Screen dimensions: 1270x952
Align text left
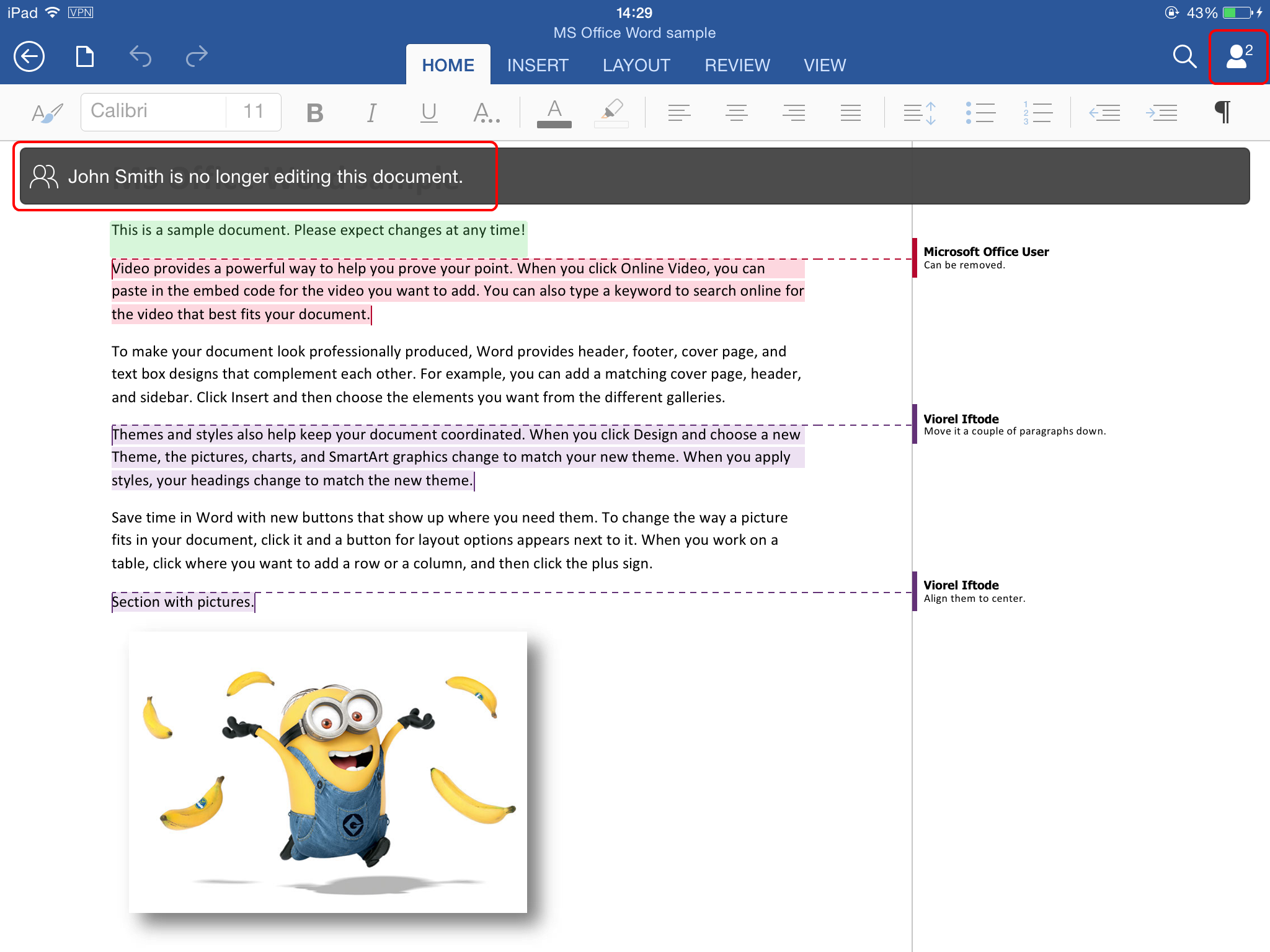679,113
